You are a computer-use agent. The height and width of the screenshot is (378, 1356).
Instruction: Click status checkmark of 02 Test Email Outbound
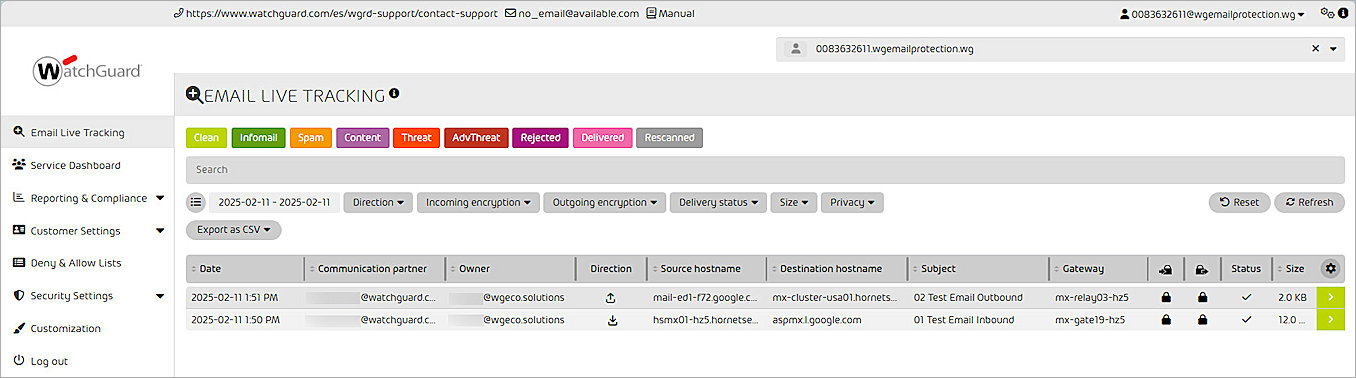tap(1246, 297)
